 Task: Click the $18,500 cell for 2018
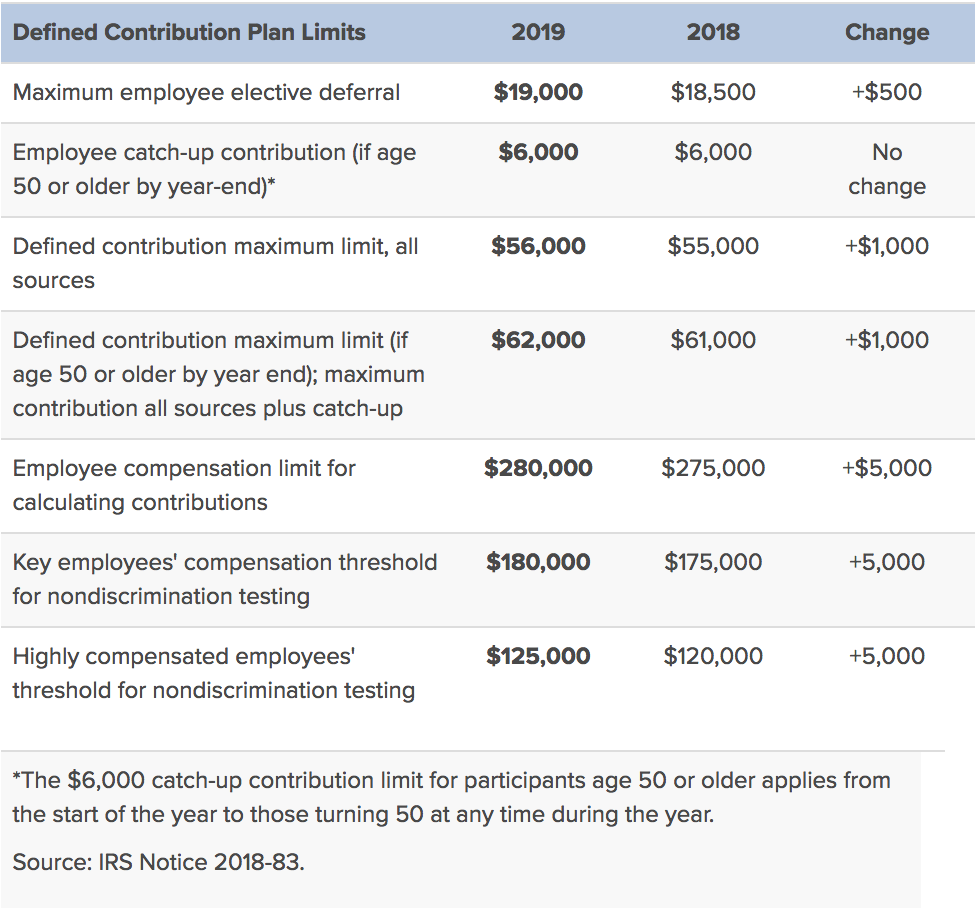tap(713, 93)
